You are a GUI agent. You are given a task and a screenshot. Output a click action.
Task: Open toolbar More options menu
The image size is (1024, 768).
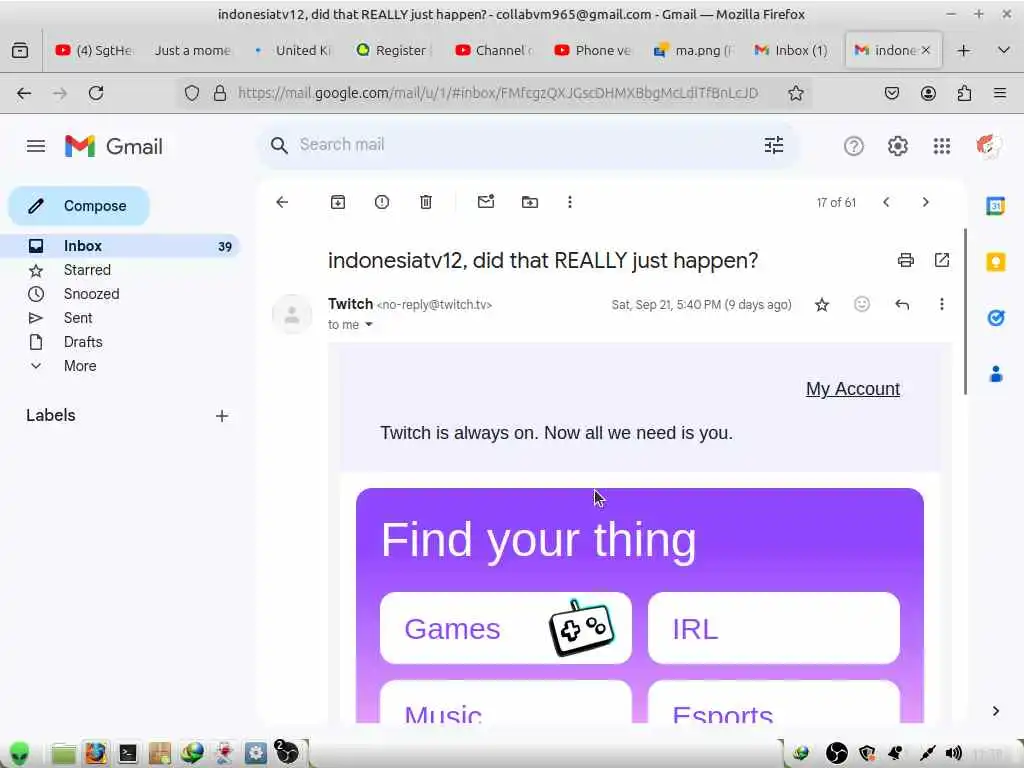(570, 202)
